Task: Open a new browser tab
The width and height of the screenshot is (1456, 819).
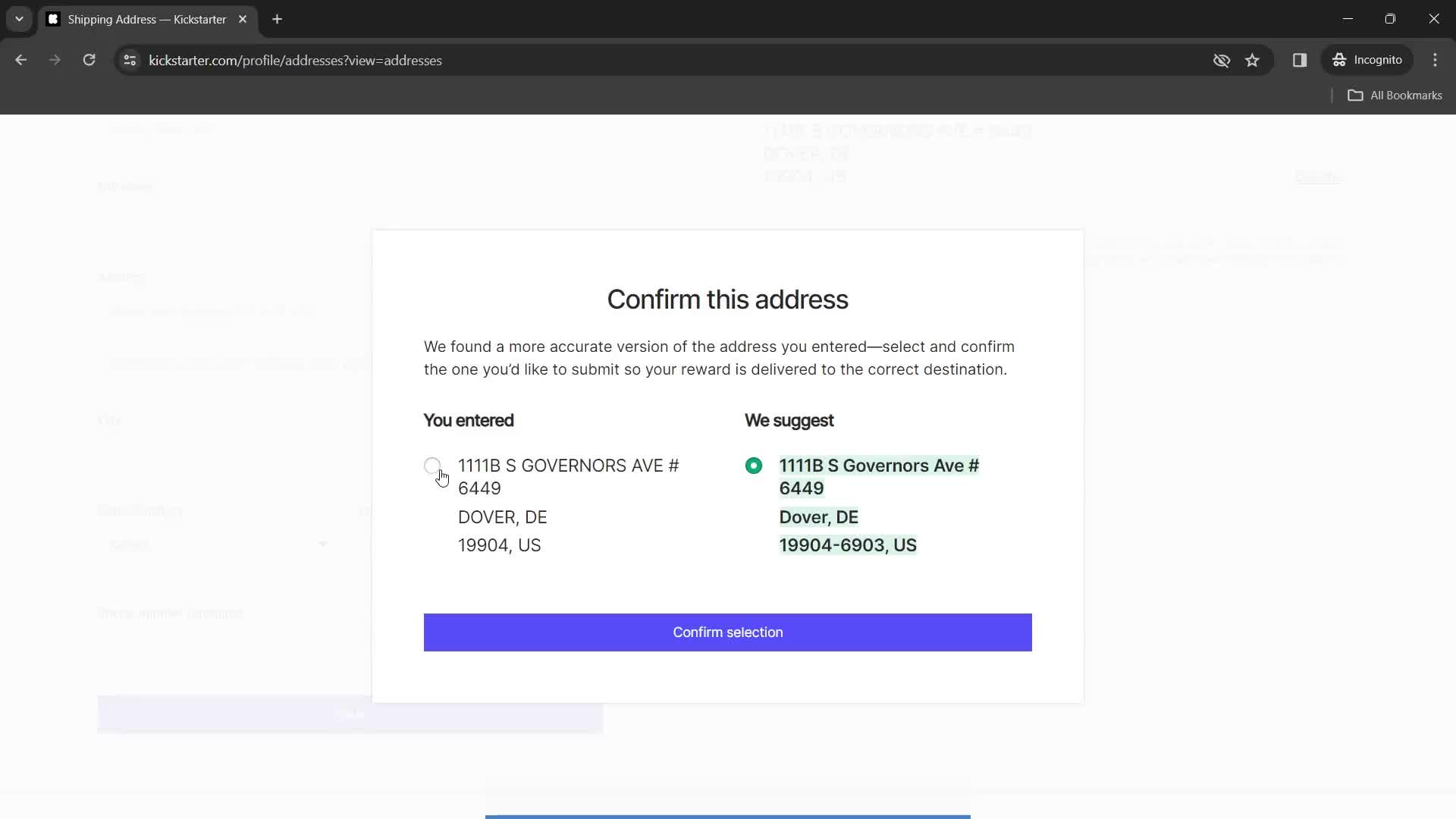Action: click(277, 19)
